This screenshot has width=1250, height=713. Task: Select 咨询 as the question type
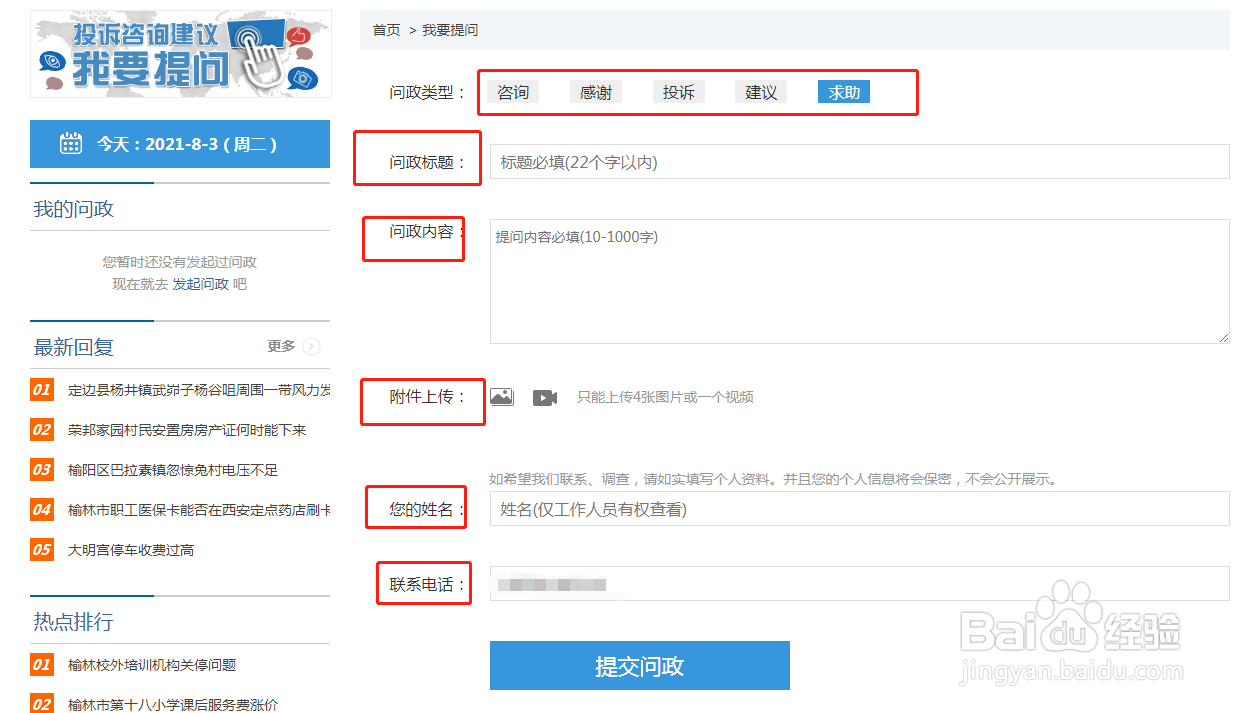click(513, 91)
